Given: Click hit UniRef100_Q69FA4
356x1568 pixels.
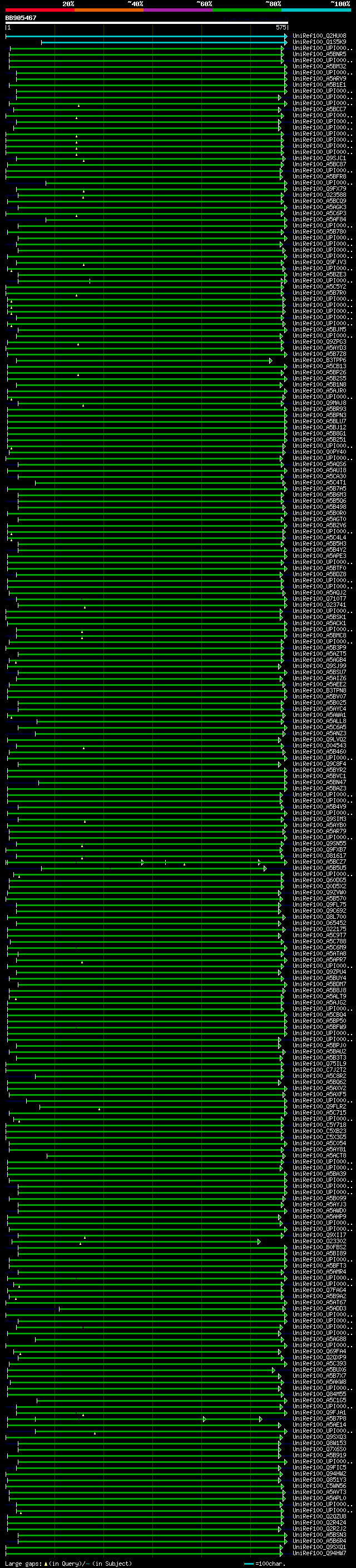Looking at the screenshot, I should click(319, 1351).
